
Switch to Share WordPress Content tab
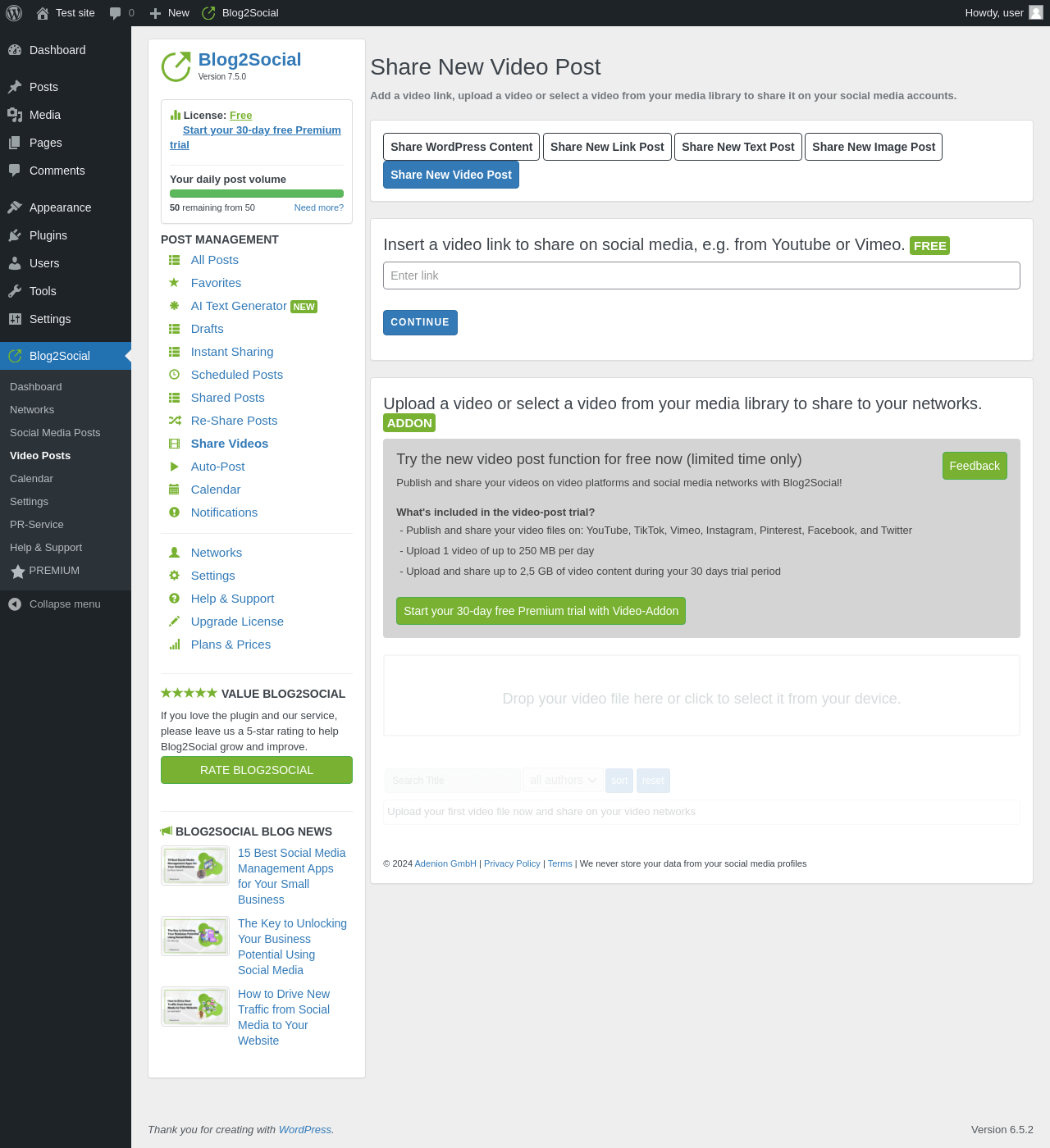(x=461, y=147)
